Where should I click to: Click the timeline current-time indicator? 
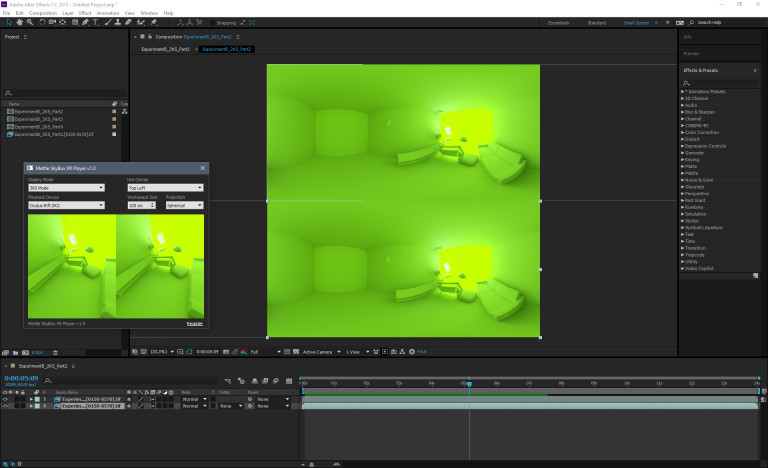(469, 383)
